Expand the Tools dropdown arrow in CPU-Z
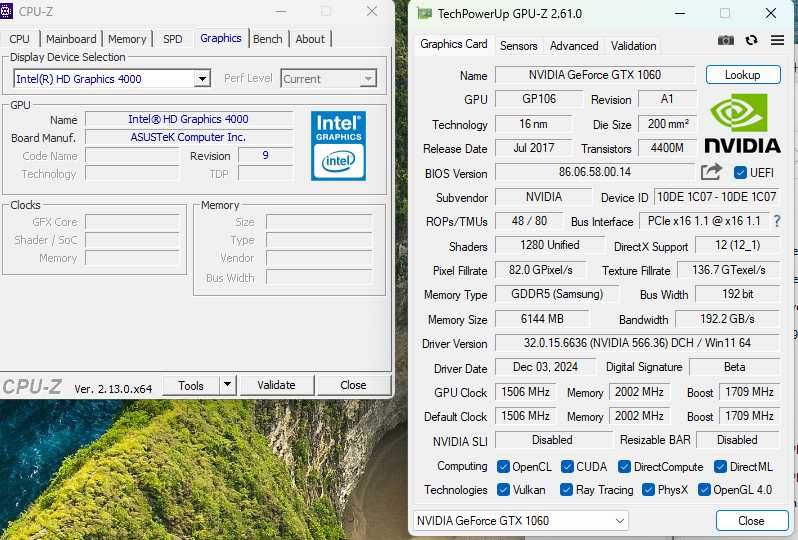Image resolution: width=798 pixels, height=540 pixels. [x=227, y=385]
